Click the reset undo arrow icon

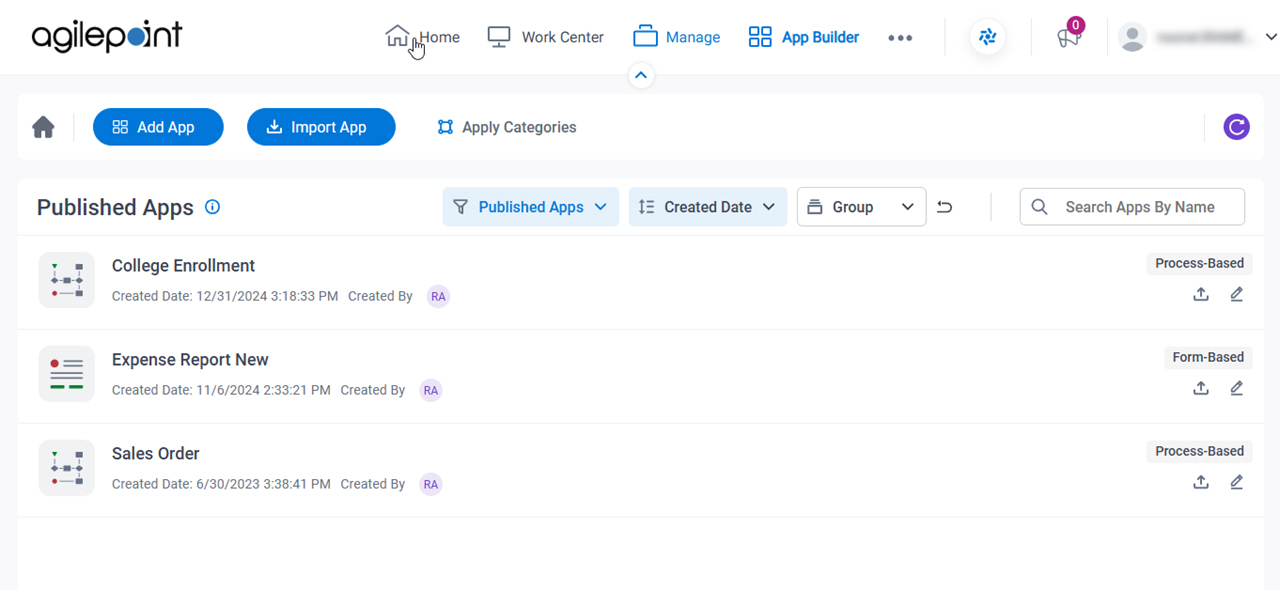coord(945,207)
